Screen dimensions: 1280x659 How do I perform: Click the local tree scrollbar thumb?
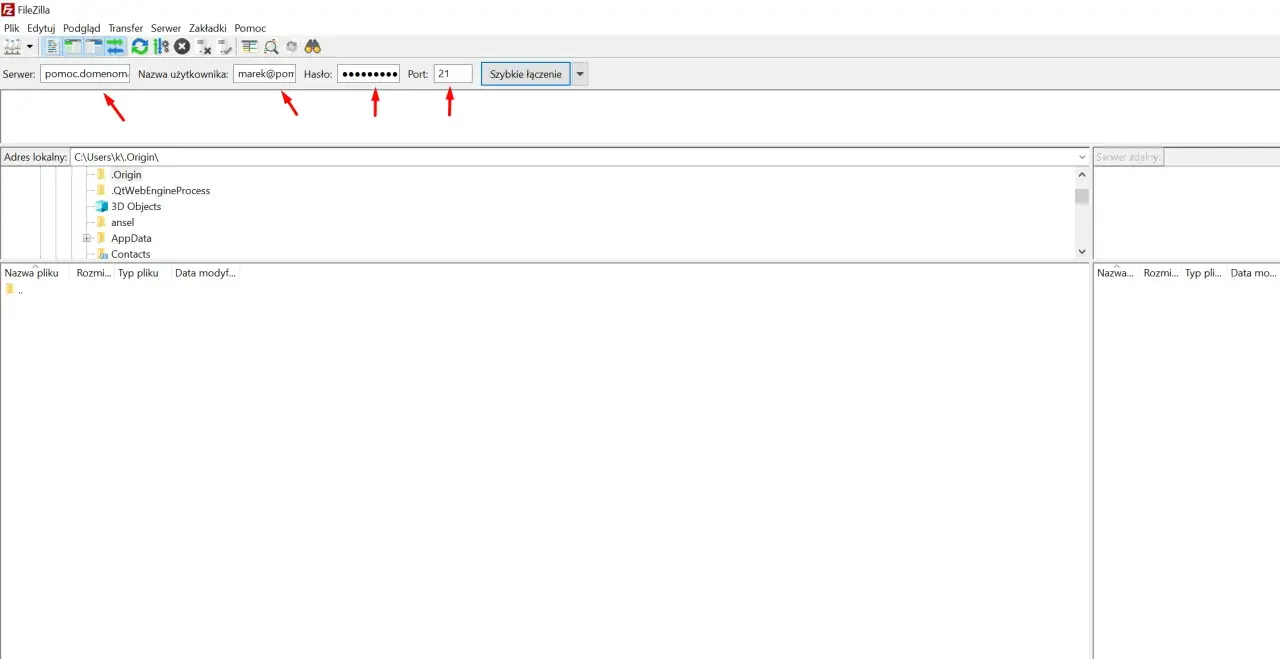click(x=1082, y=196)
